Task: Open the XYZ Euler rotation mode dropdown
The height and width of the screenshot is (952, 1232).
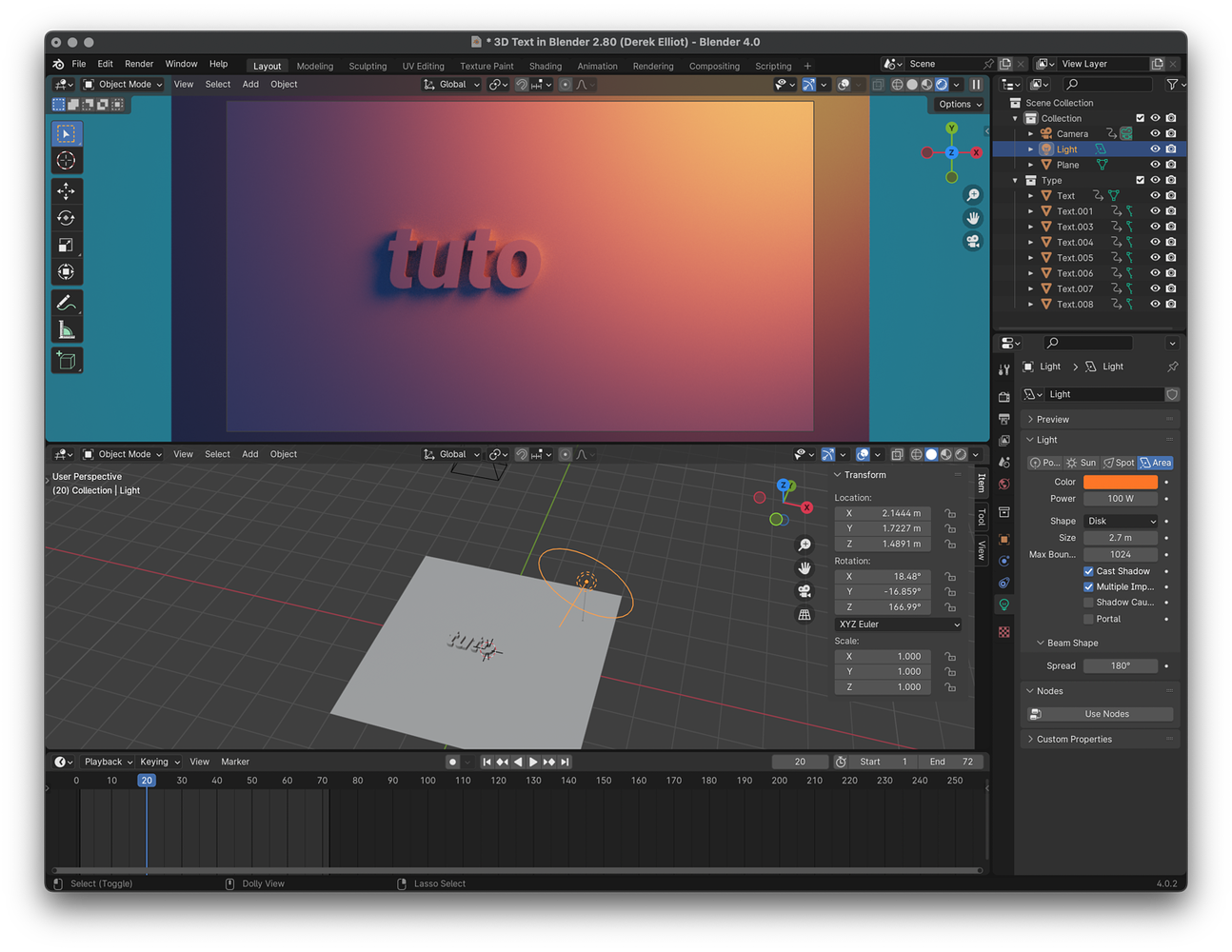Action: 899,625
